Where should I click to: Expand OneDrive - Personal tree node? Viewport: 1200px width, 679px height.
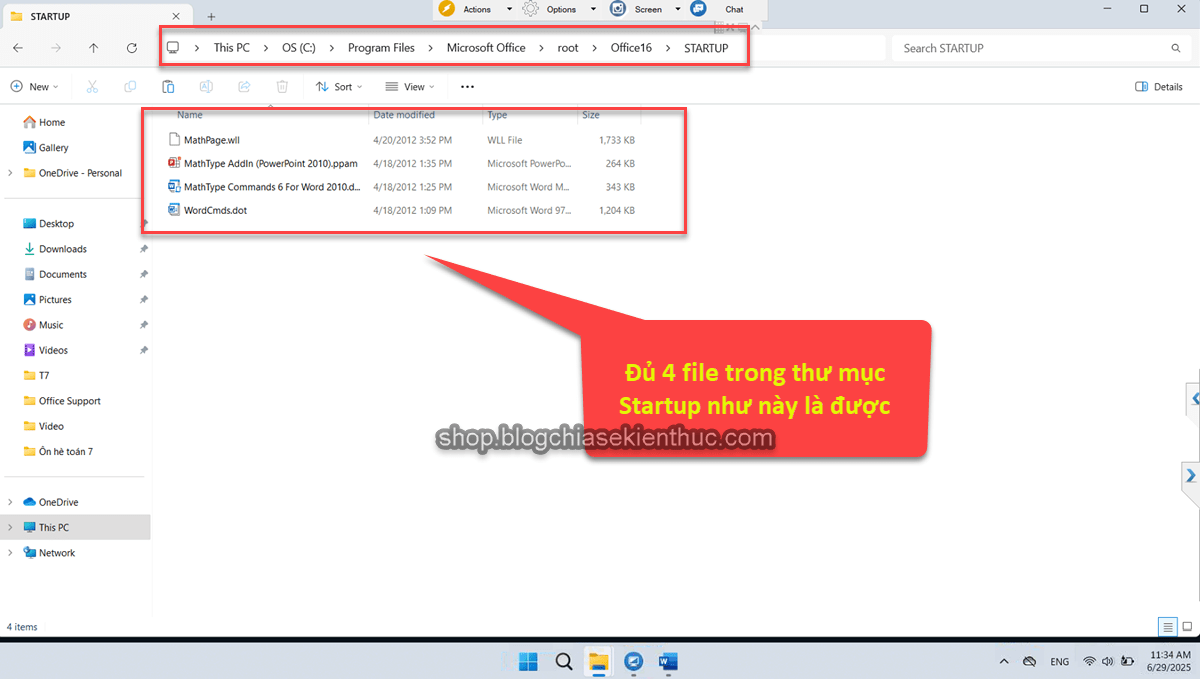point(10,173)
